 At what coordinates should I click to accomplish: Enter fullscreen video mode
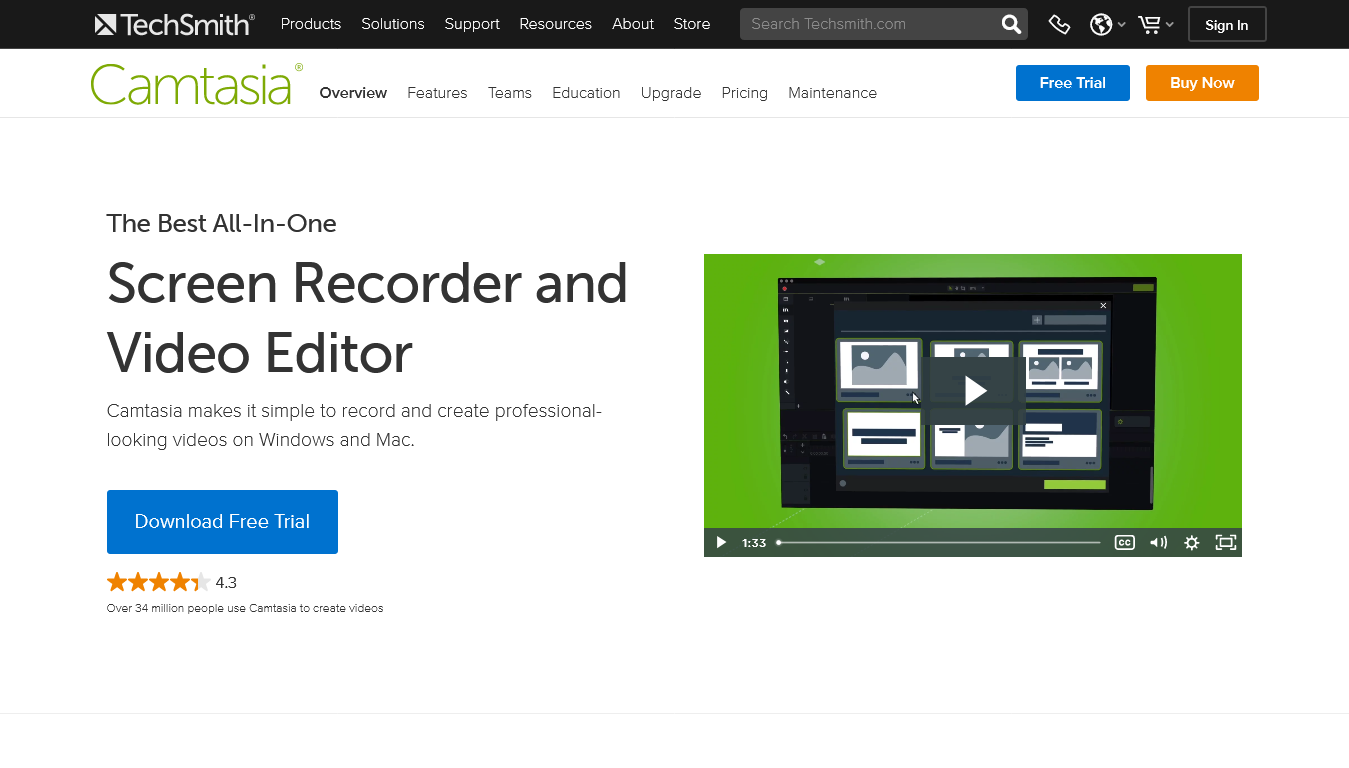click(1225, 543)
